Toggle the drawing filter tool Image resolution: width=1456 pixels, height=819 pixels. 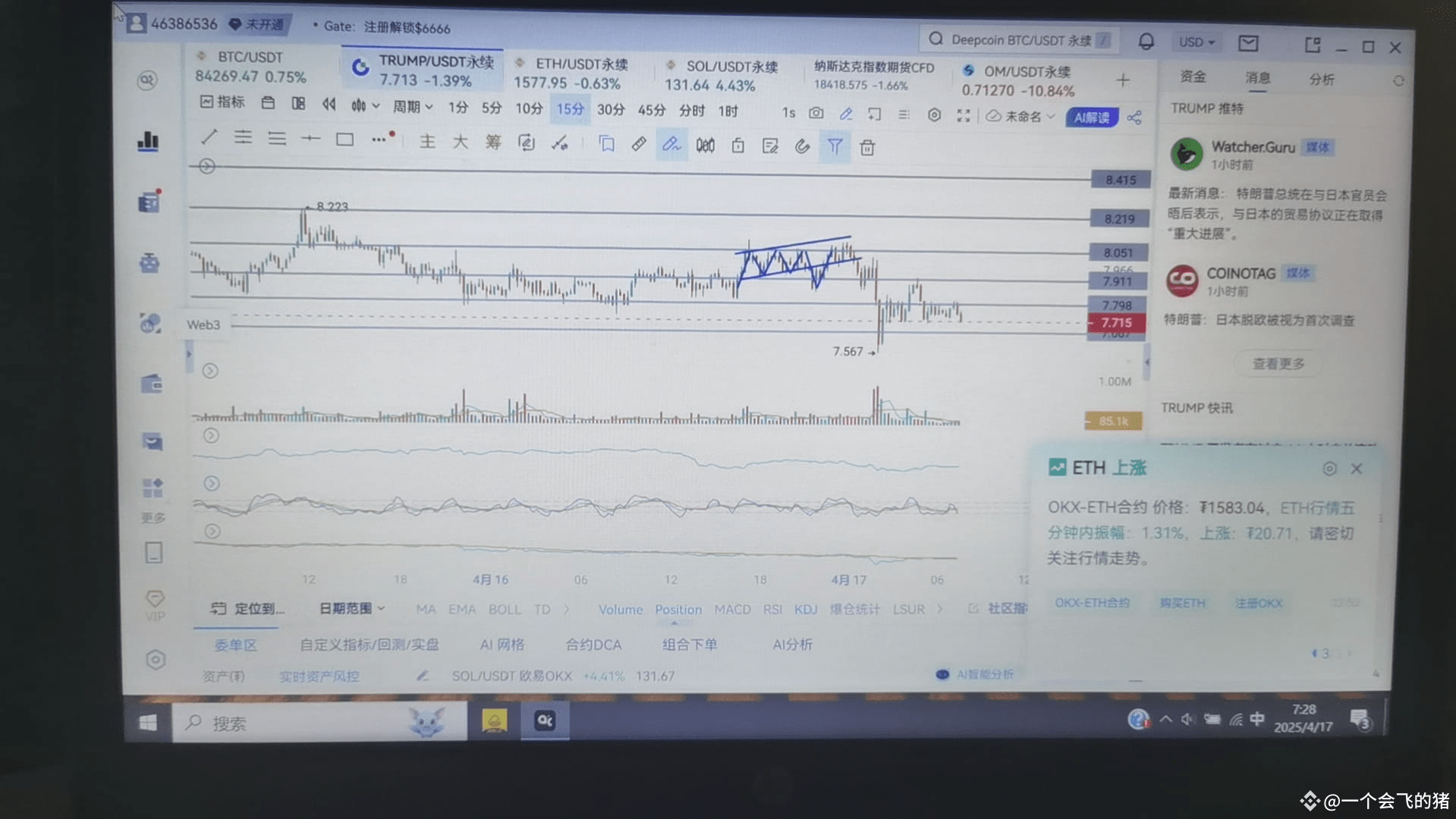(x=835, y=146)
